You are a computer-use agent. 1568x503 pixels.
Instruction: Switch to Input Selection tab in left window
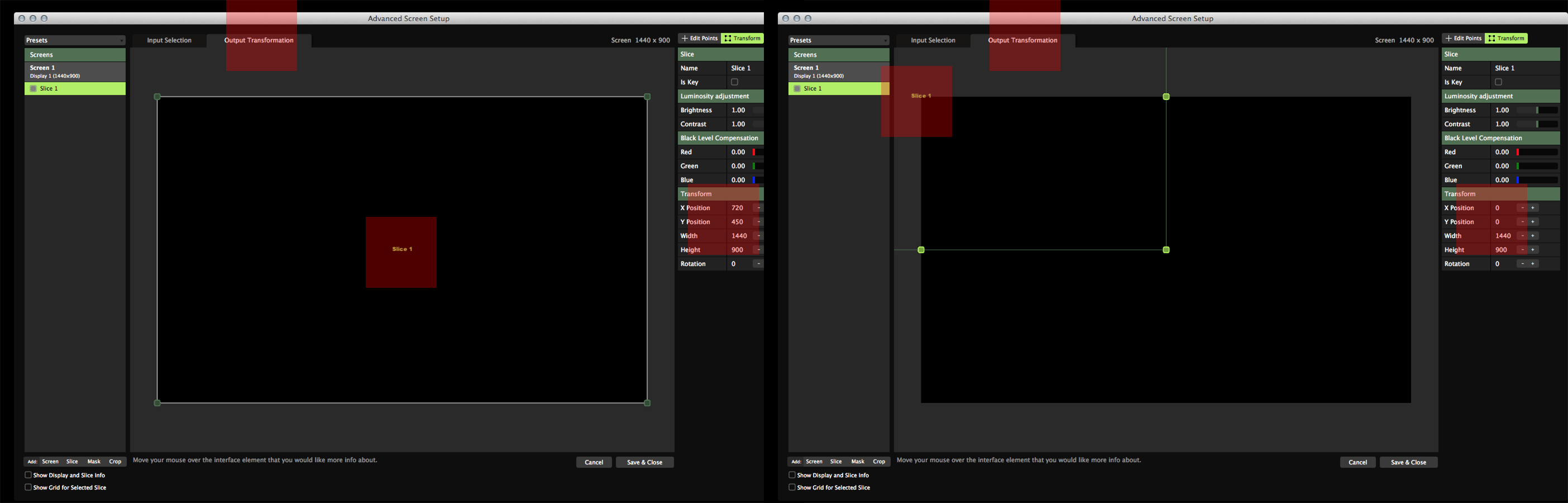click(x=169, y=40)
